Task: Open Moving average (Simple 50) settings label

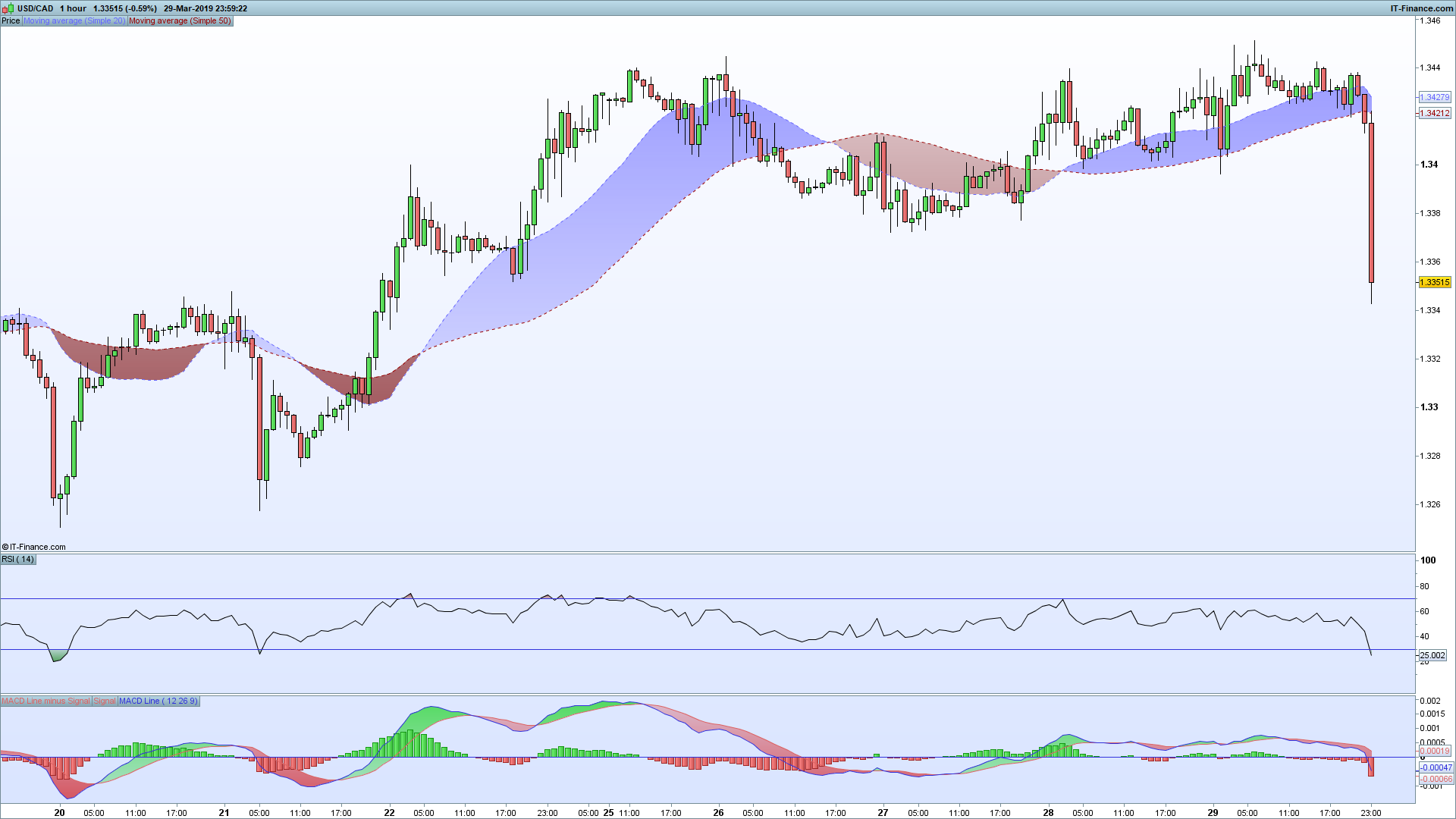Action: click(x=180, y=20)
